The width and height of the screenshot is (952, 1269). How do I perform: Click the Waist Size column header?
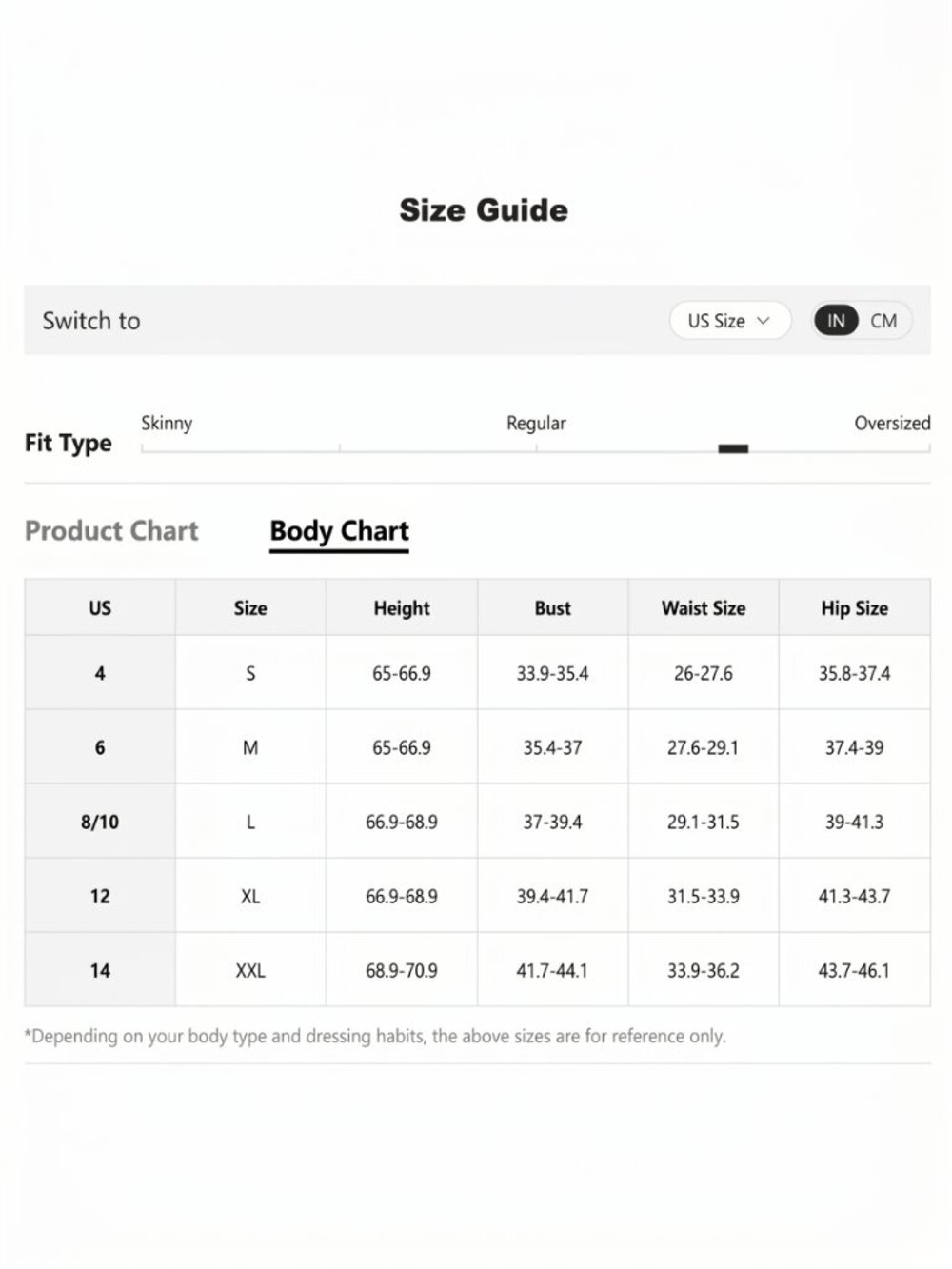(704, 607)
